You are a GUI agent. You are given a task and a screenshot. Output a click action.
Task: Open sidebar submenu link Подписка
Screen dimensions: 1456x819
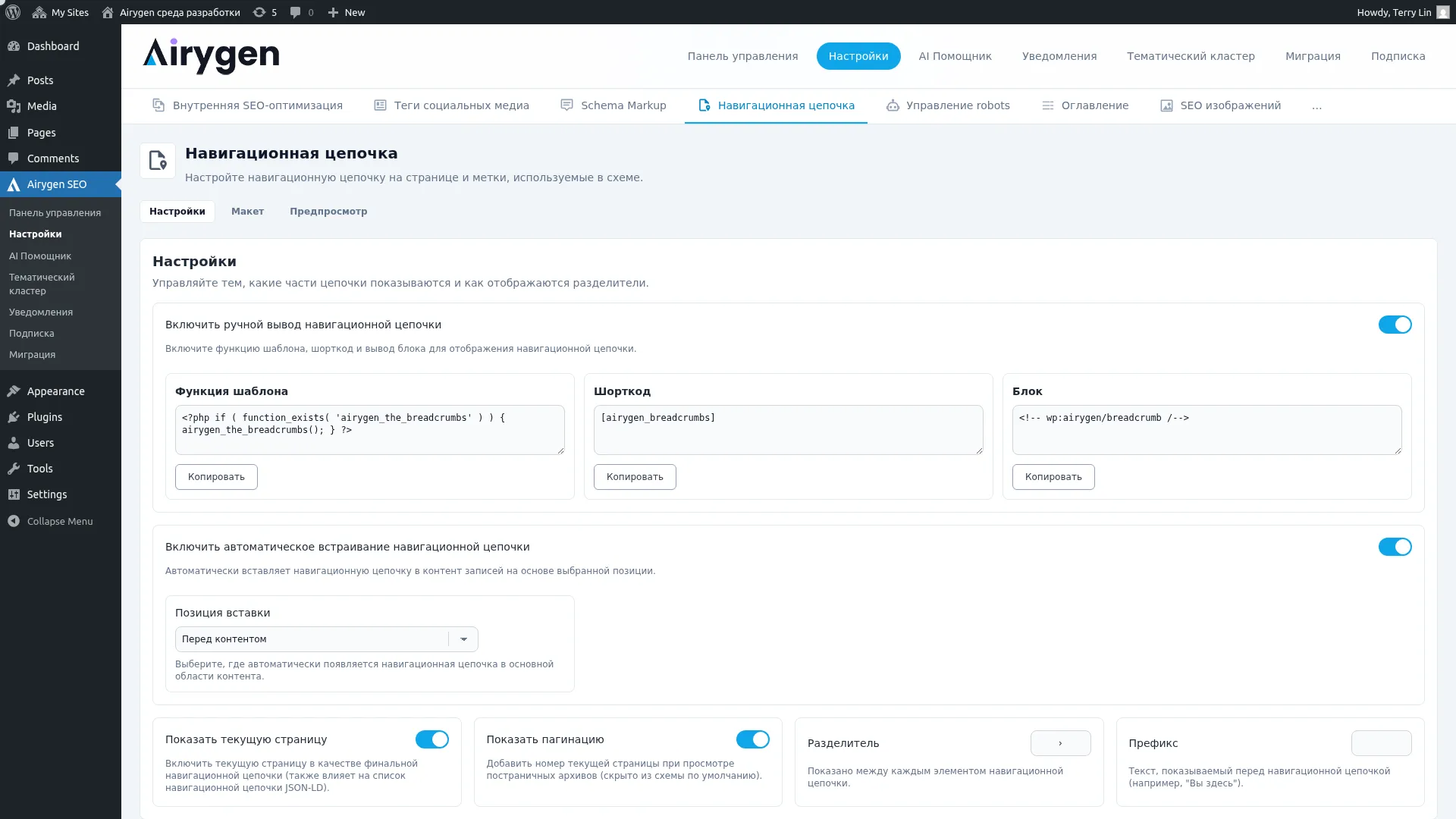[32, 334]
